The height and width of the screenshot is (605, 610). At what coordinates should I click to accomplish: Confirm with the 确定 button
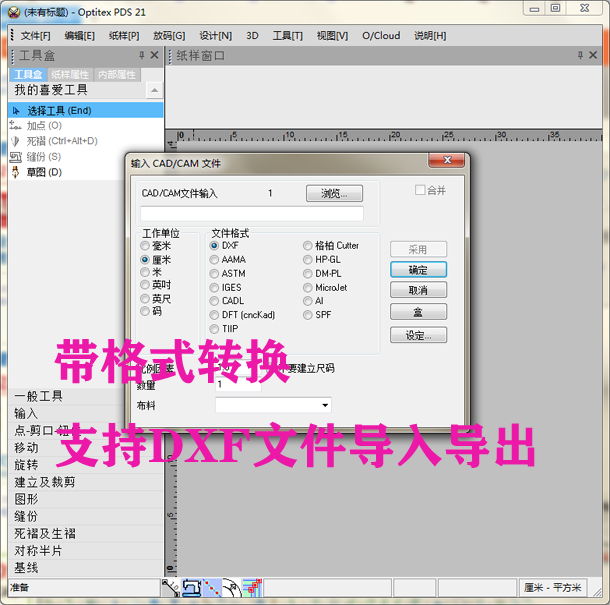tap(418, 270)
